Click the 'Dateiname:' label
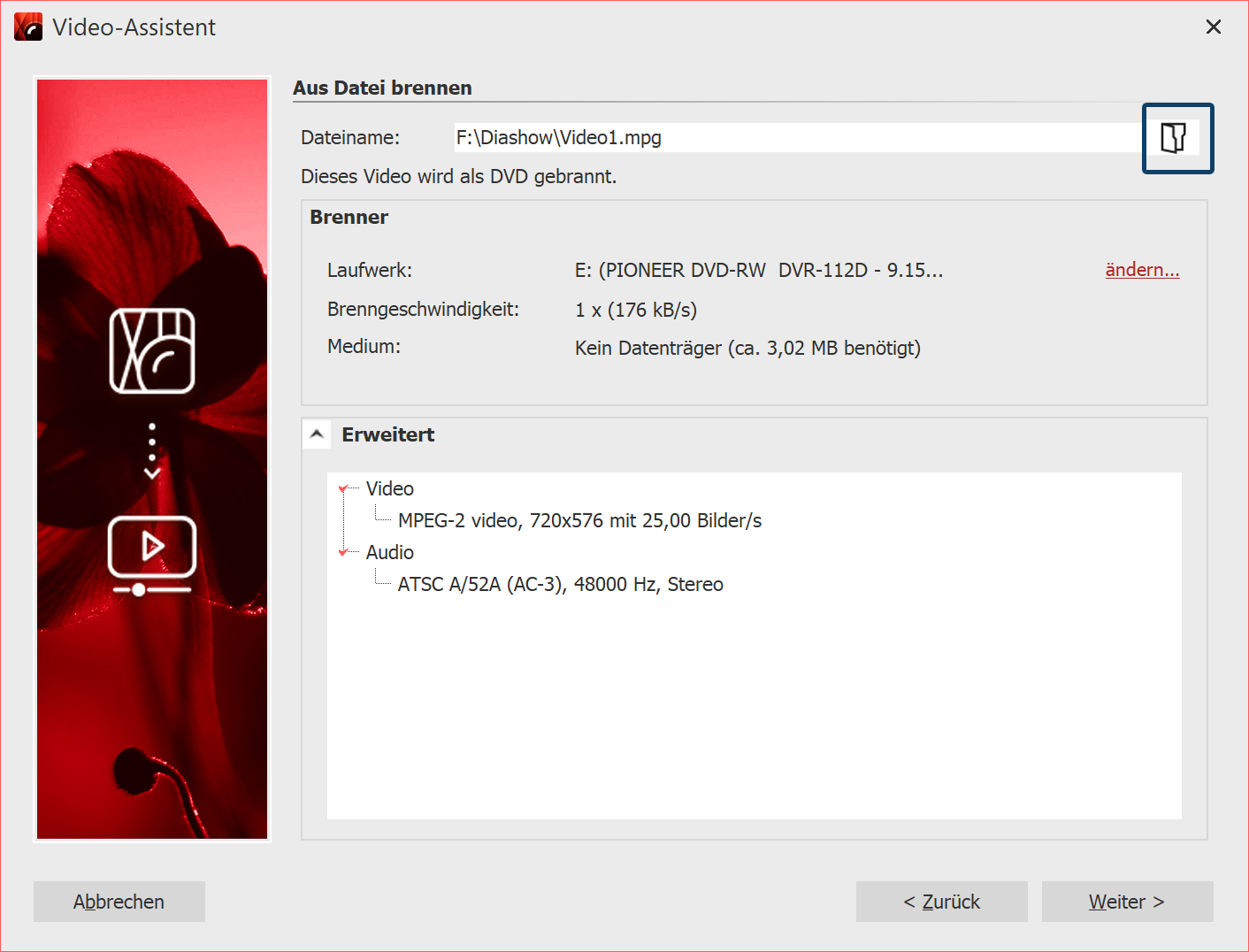This screenshot has height=952, width=1249. click(350, 137)
